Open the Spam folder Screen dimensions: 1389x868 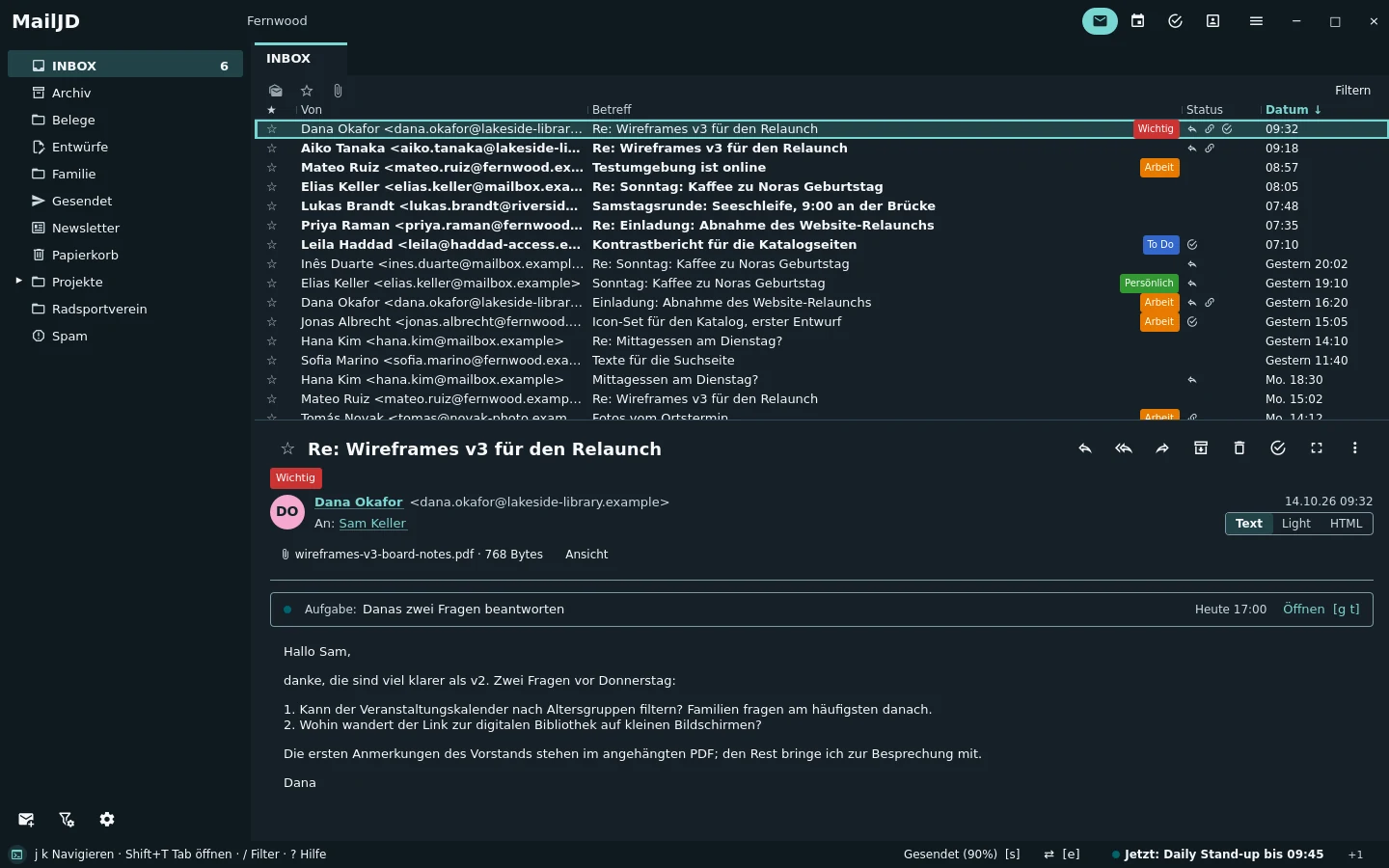(125, 336)
